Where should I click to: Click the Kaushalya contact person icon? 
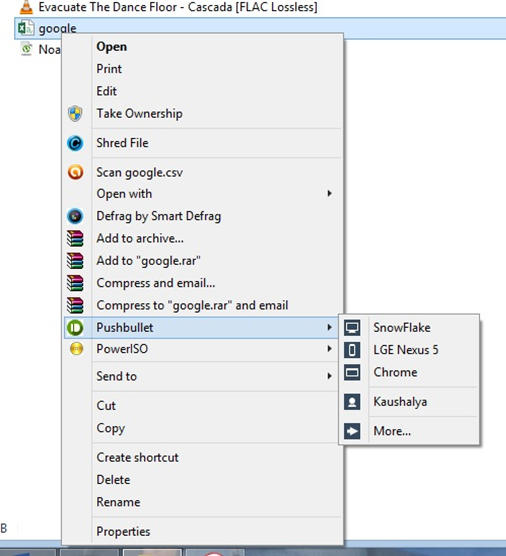click(352, 402)
